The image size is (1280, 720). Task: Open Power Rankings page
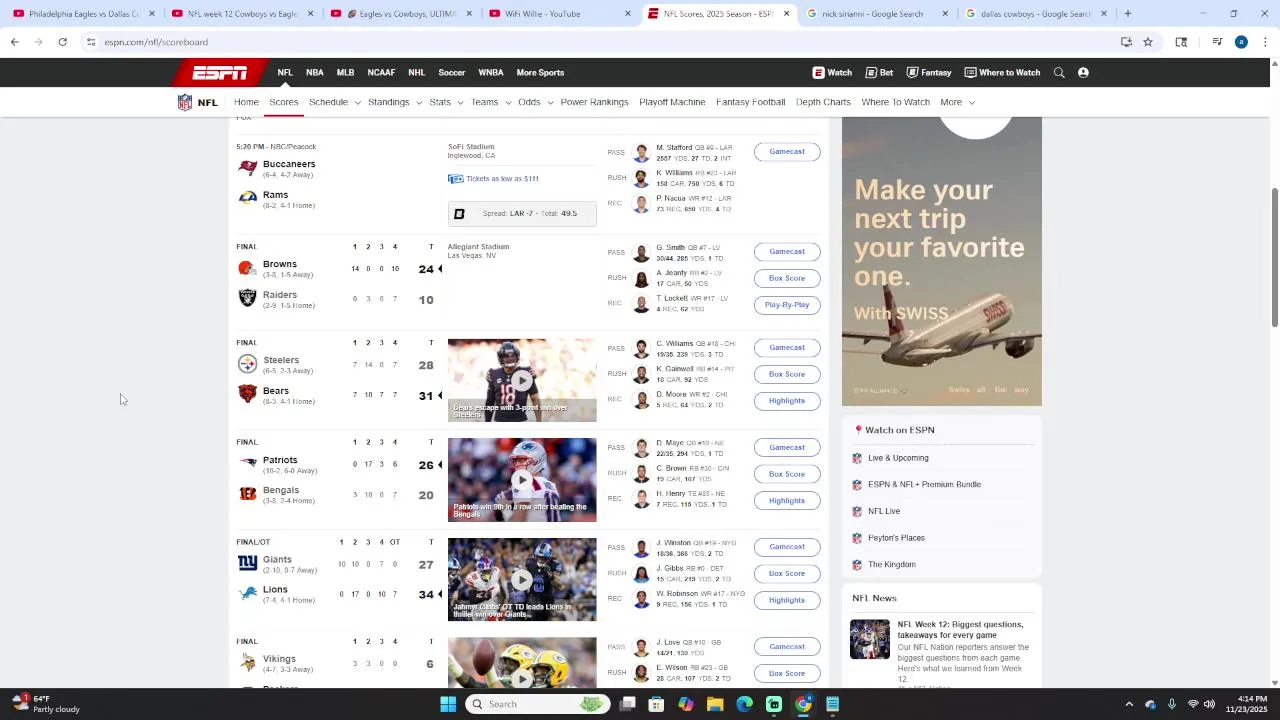click(594, 102)
